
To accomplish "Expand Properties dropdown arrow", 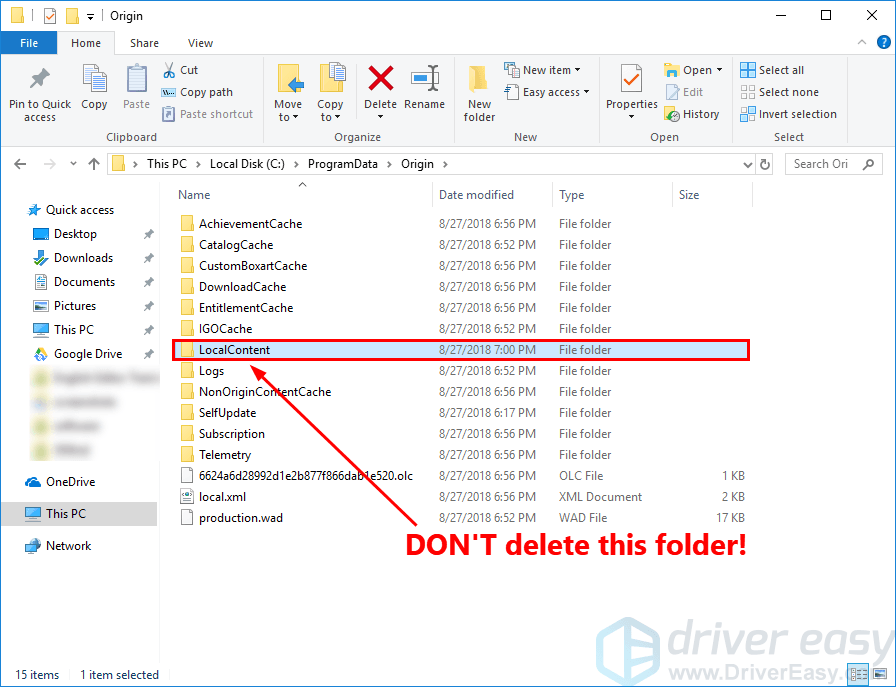I will (631, 117).
